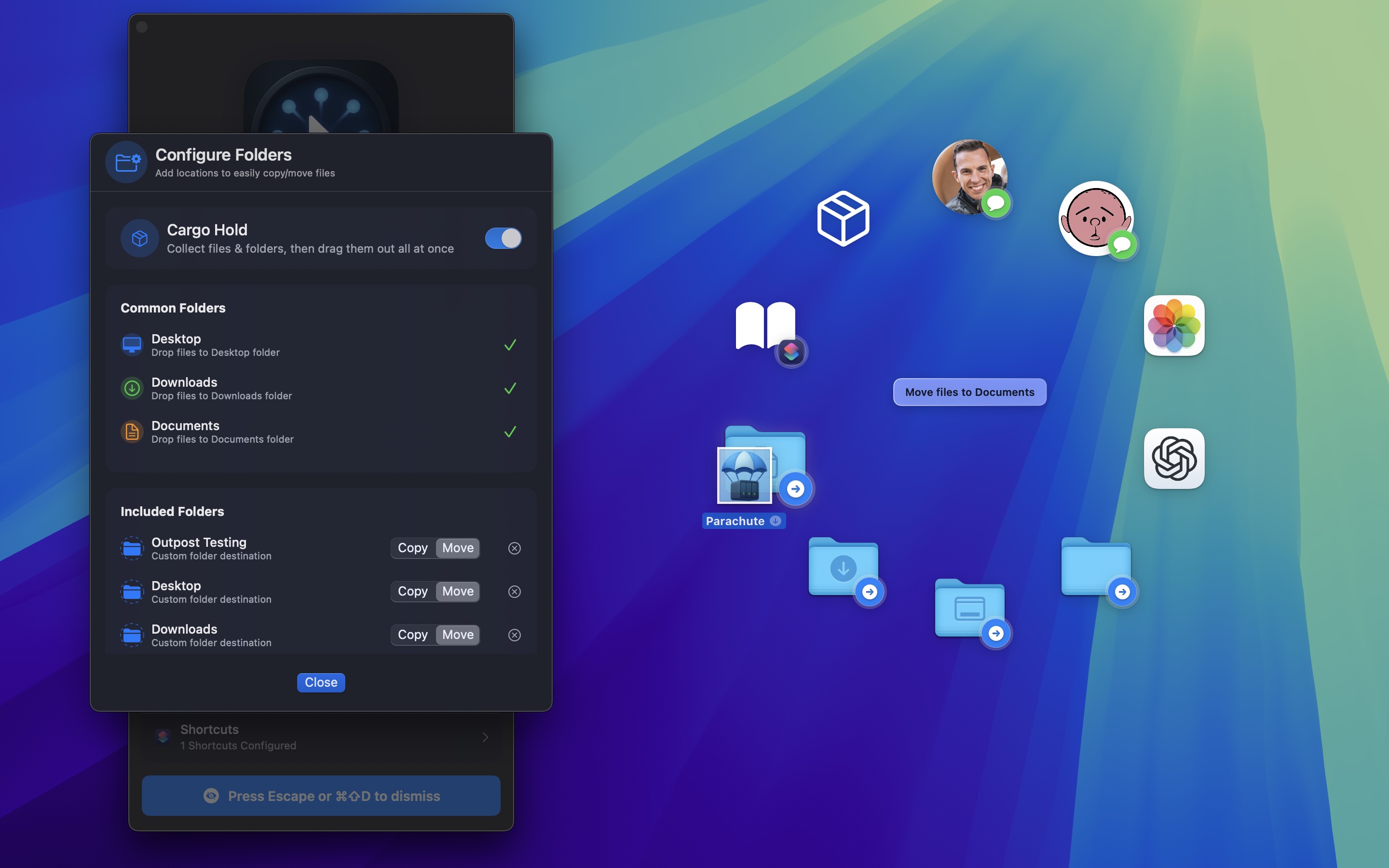Open the ChatGPT icon on the desktop
The width and height of the screenshot is (1389, 868).
1173,459
